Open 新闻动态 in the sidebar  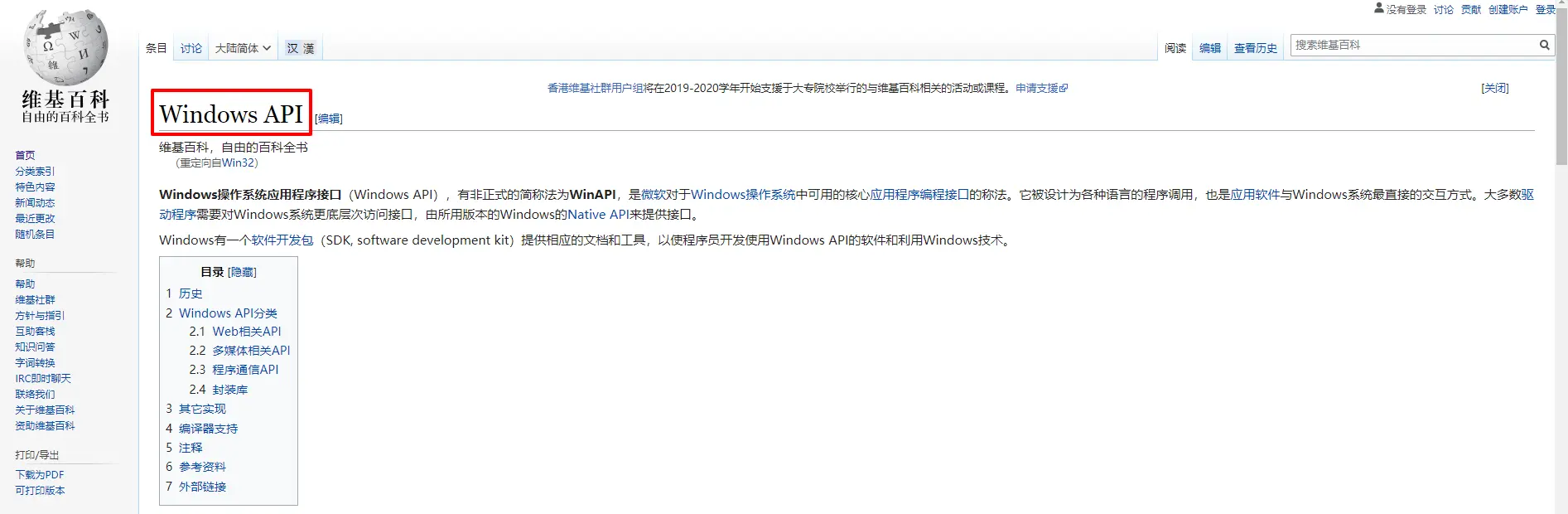coord(35,202)
